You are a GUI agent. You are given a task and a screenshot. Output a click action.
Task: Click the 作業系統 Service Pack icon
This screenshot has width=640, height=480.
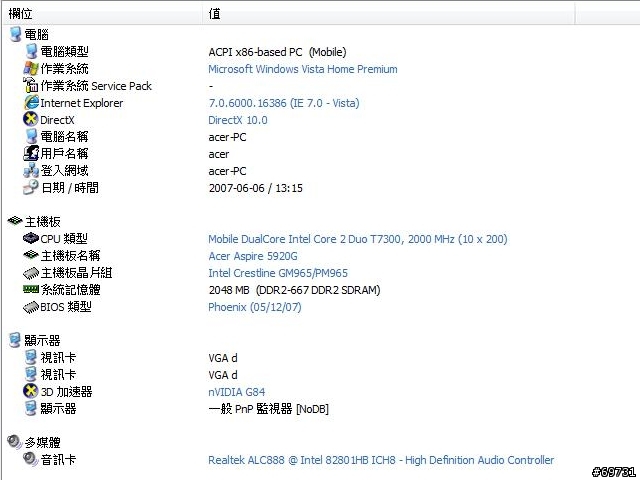tap(31, 85)
